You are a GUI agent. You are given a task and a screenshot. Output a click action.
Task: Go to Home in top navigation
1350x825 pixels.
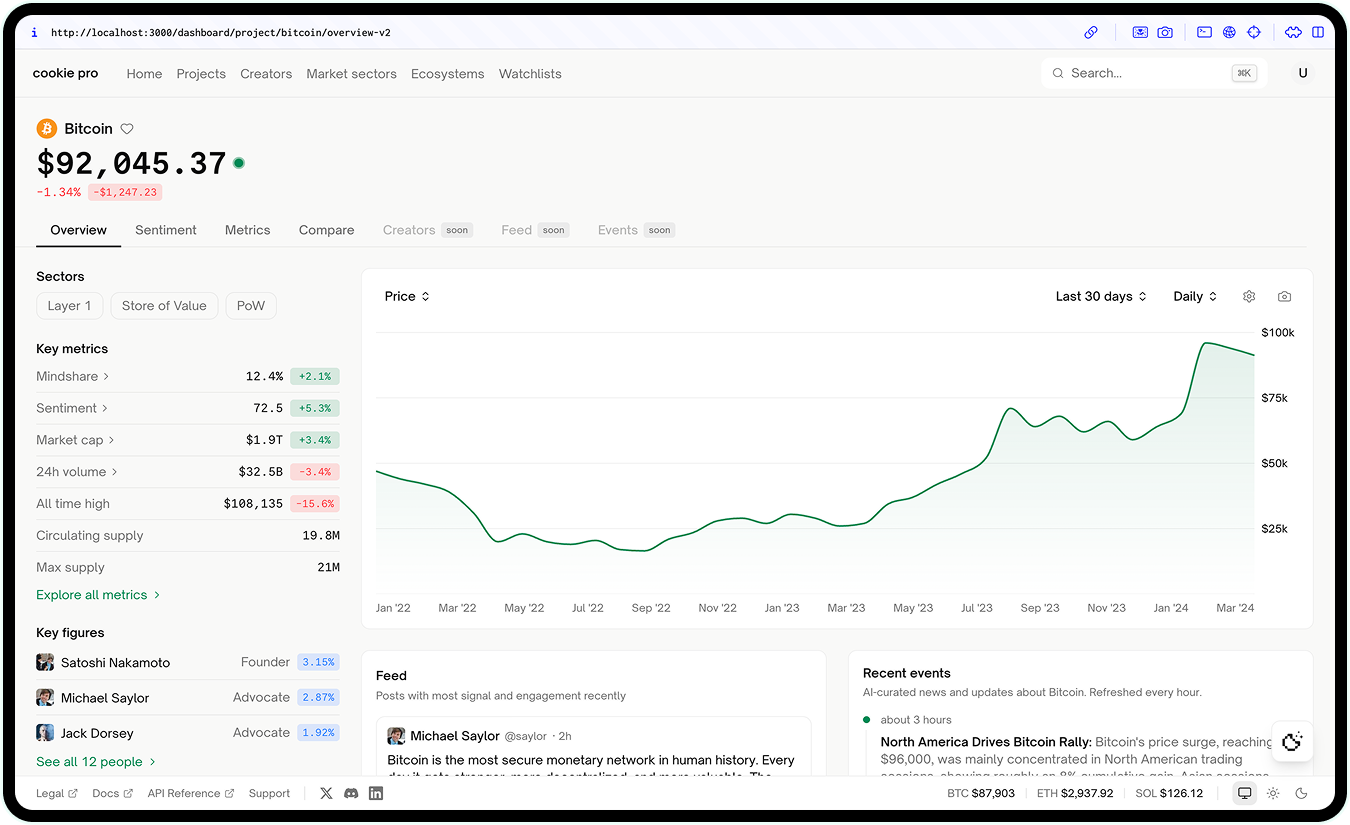tap(144, 74)
